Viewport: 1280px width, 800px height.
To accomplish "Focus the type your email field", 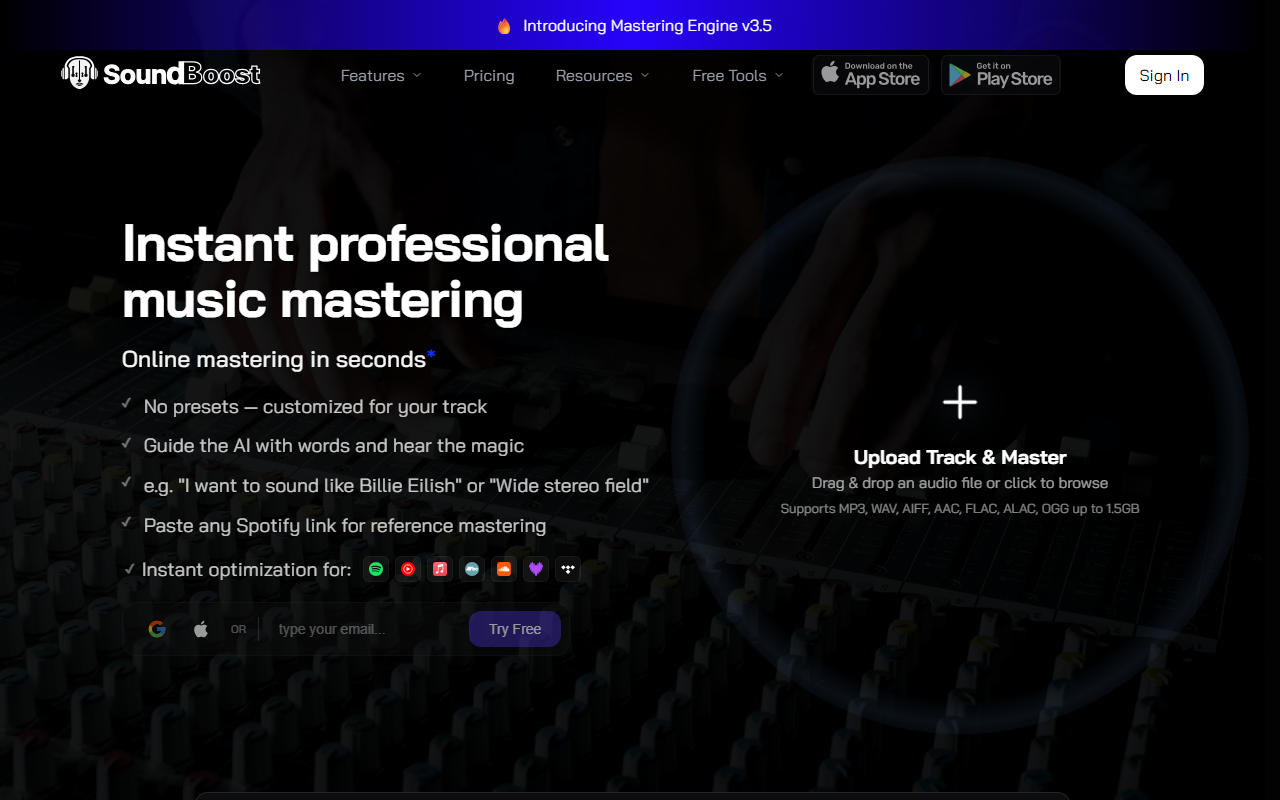I will coord(366,629).
